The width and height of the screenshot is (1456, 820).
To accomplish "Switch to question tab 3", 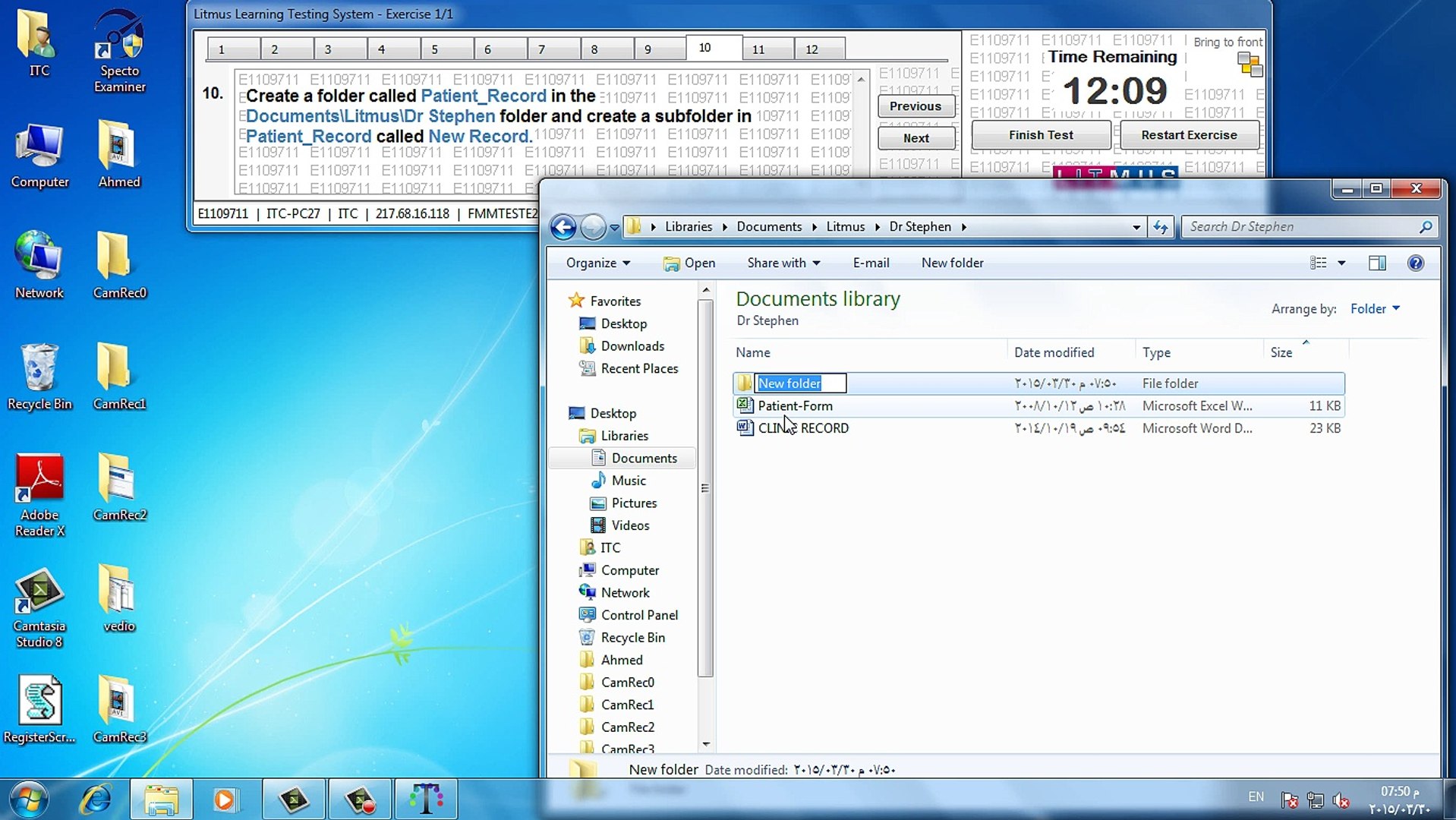I will pyautogui.click(x=340, y=49).
